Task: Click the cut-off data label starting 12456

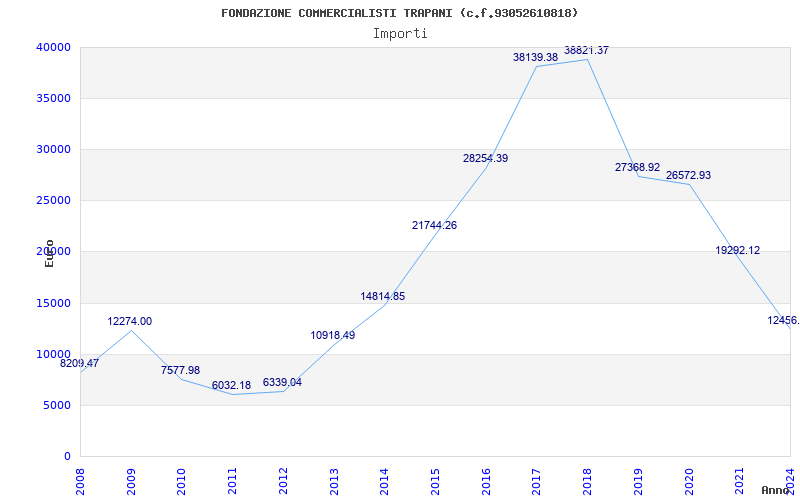Action: click(x=784, y=320)
